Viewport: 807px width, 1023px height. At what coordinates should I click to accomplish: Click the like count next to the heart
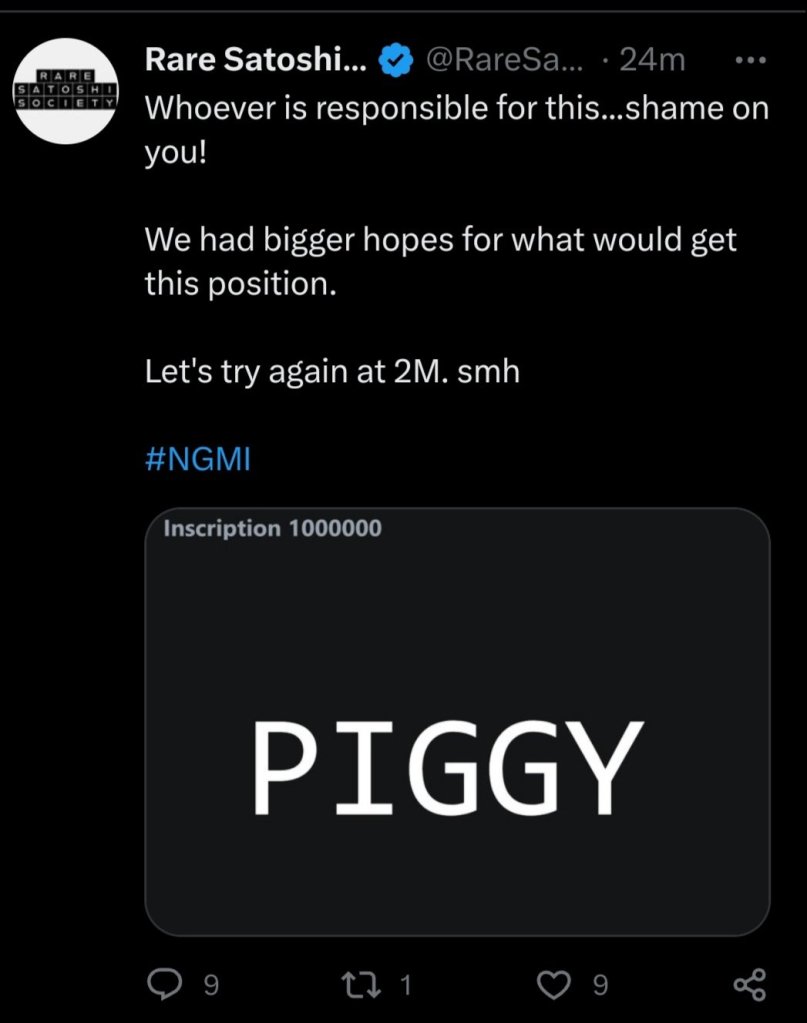coord(599,986)
